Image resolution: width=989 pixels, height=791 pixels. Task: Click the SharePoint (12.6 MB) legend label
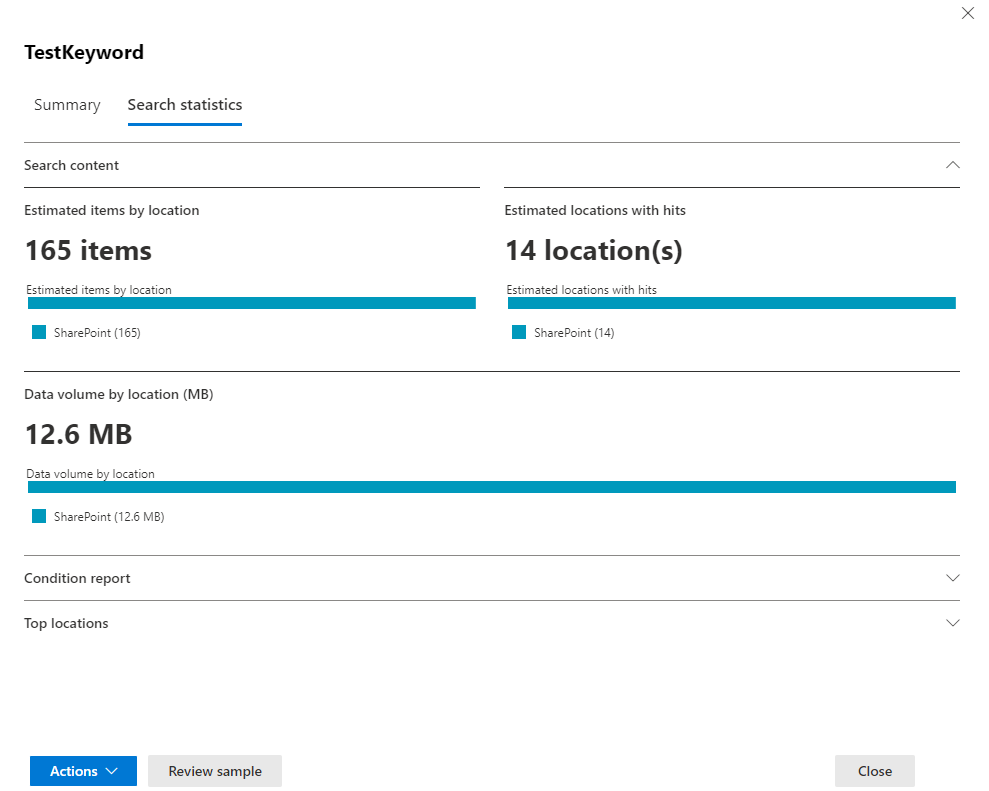pos(109,517)
